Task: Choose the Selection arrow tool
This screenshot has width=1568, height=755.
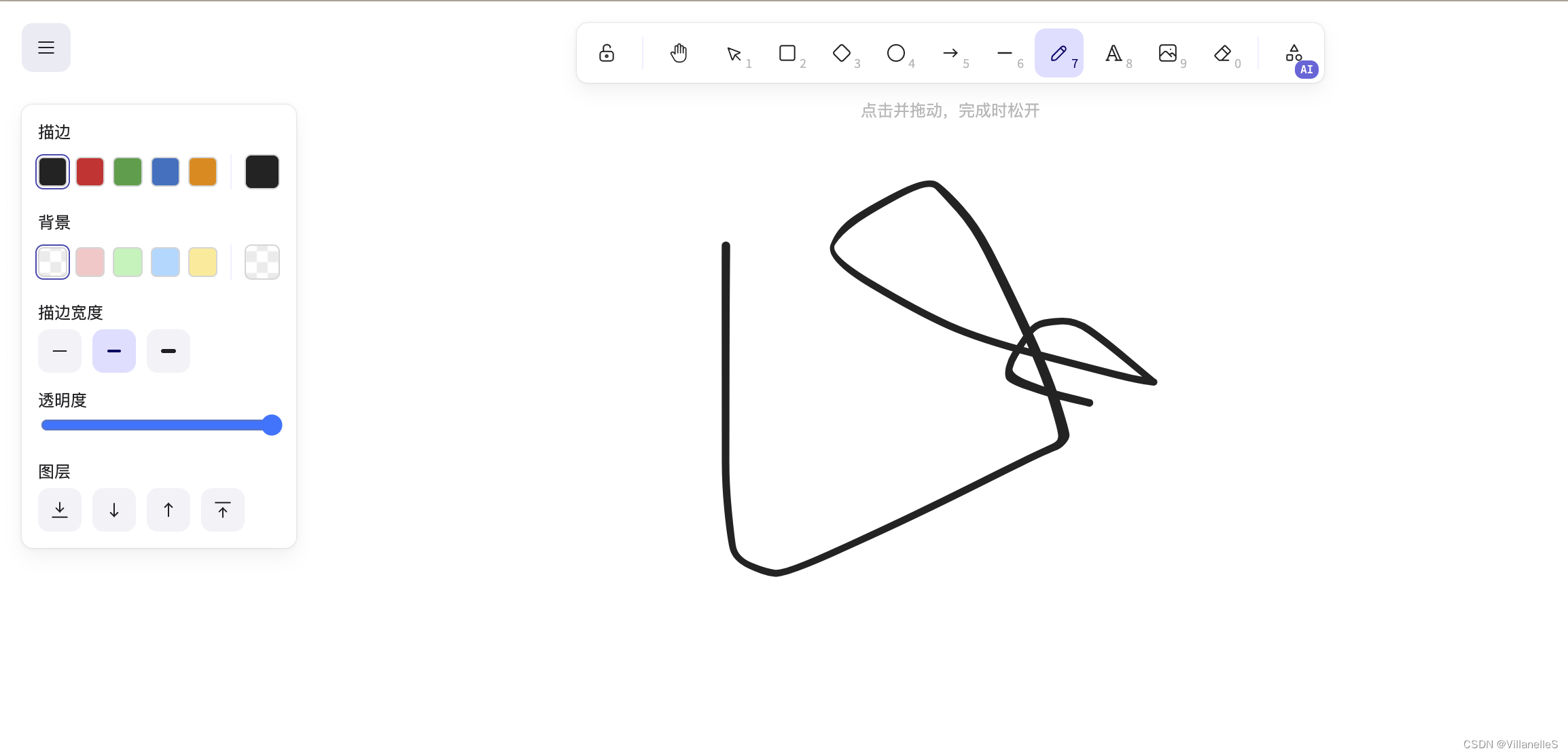Action: click(x=734, y=53)
